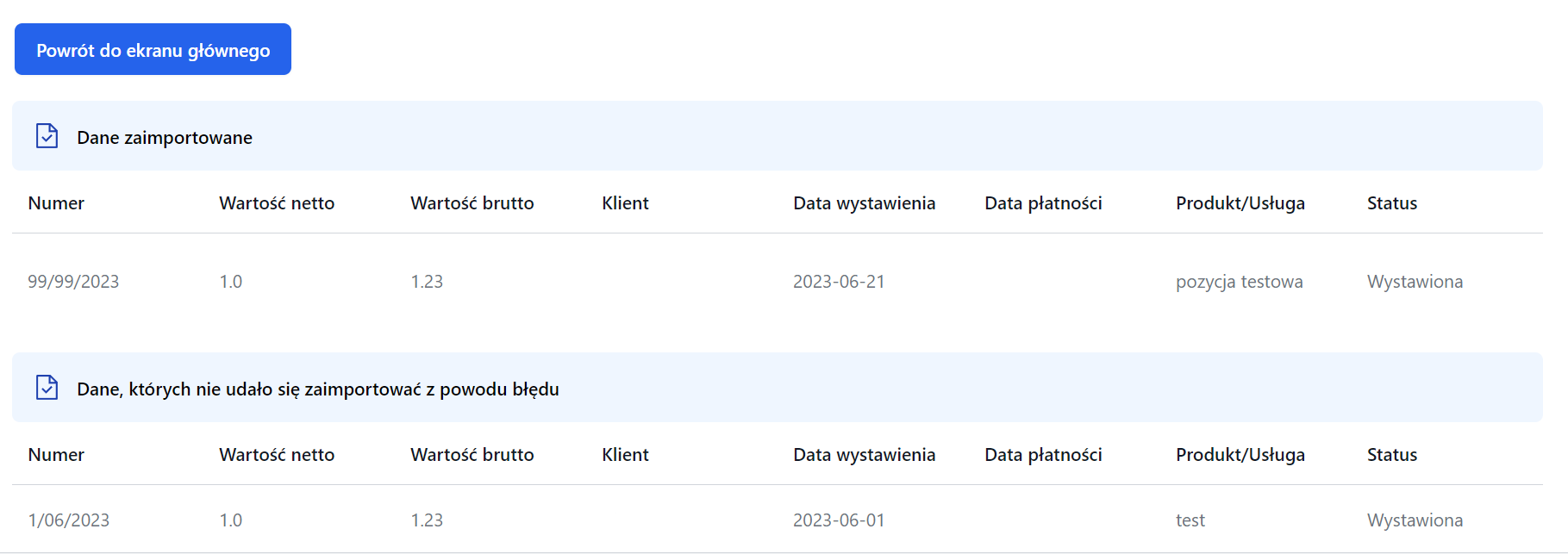Image resolution: width=1568 pixels, height=554 pixels.
Task: Click Wartość brutto header in the failed import table
Action: [x=472, y=455]
